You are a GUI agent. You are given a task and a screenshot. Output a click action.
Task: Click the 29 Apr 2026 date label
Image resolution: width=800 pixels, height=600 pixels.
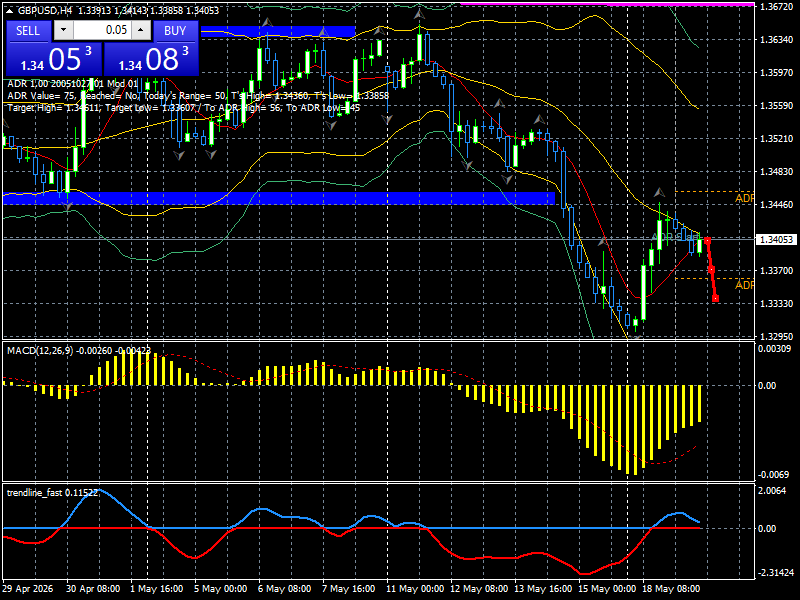pos(28,588)
